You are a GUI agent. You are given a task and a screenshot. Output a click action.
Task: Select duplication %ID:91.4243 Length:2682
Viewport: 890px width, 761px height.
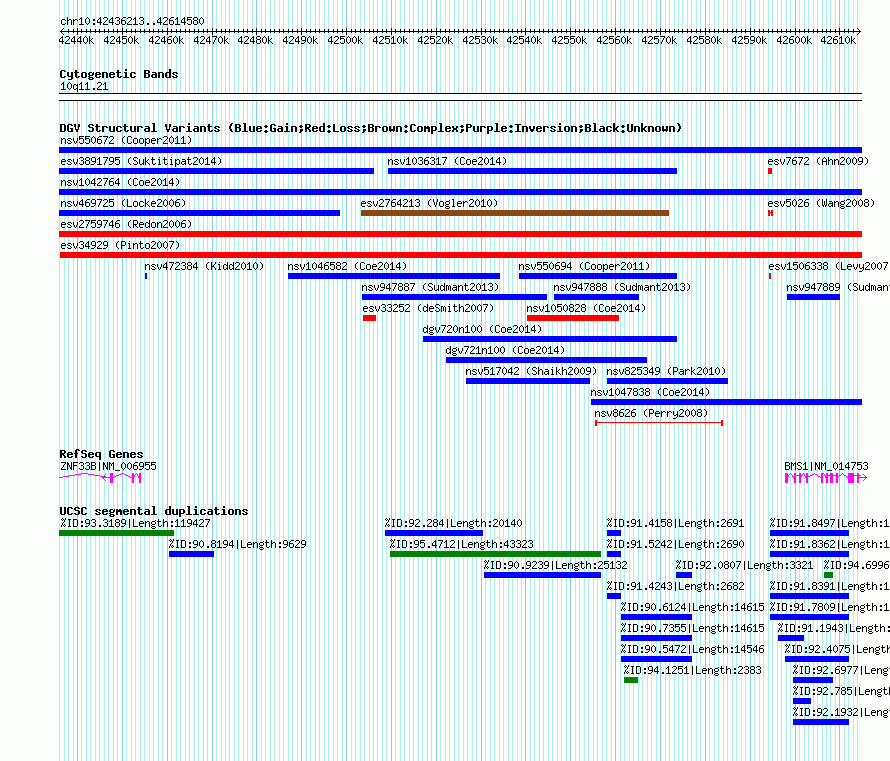click(614, 596)
